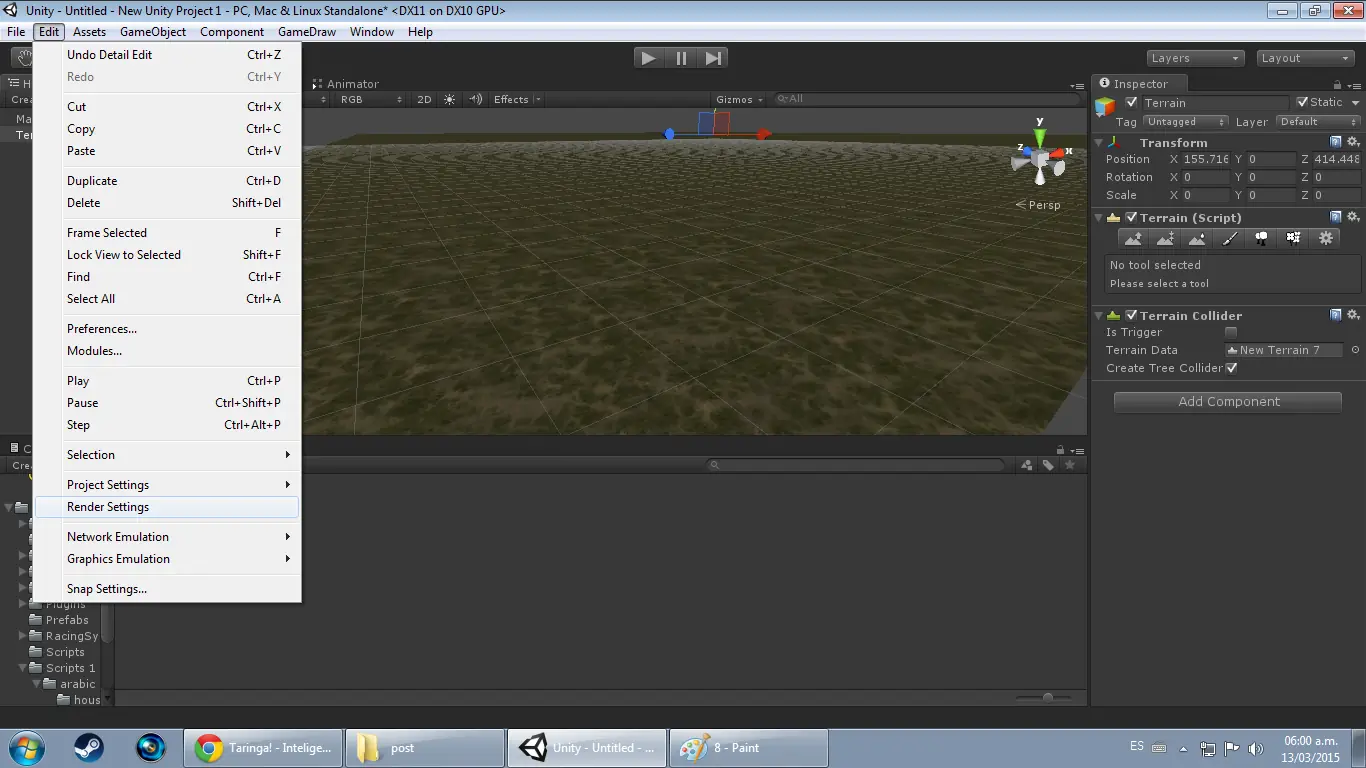Click the favorites star in Project panel
The height and width of the screenshot is (768, 1366).
(1070, 465)
